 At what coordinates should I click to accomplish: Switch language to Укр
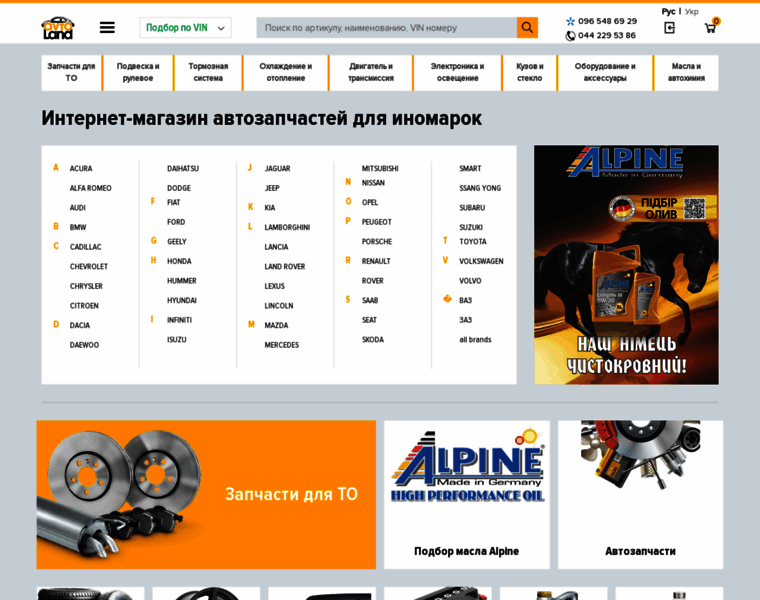pyautogui.click(x=692, y=11)
